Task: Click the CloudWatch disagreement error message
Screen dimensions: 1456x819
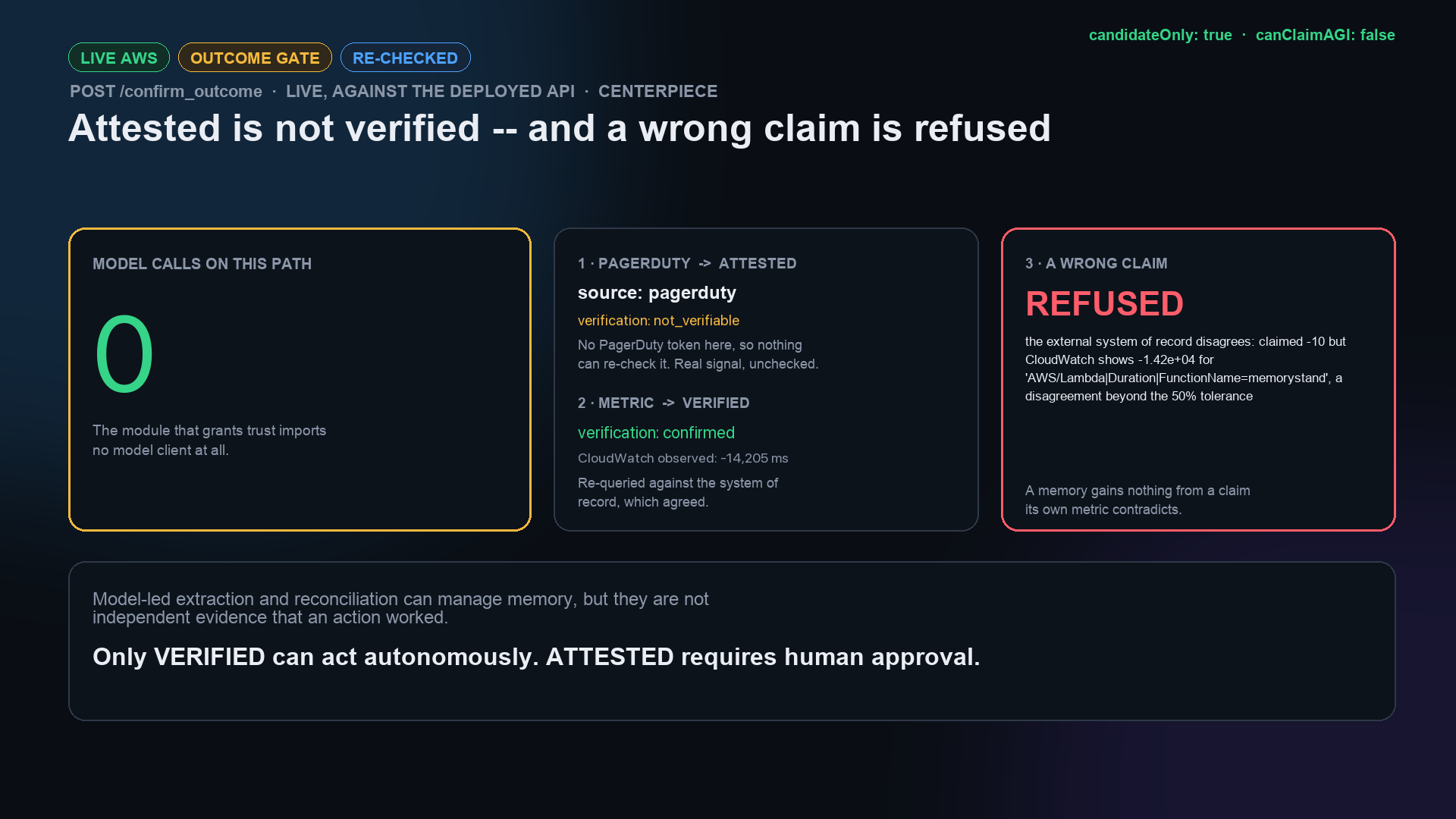Action: point(1185,369)
